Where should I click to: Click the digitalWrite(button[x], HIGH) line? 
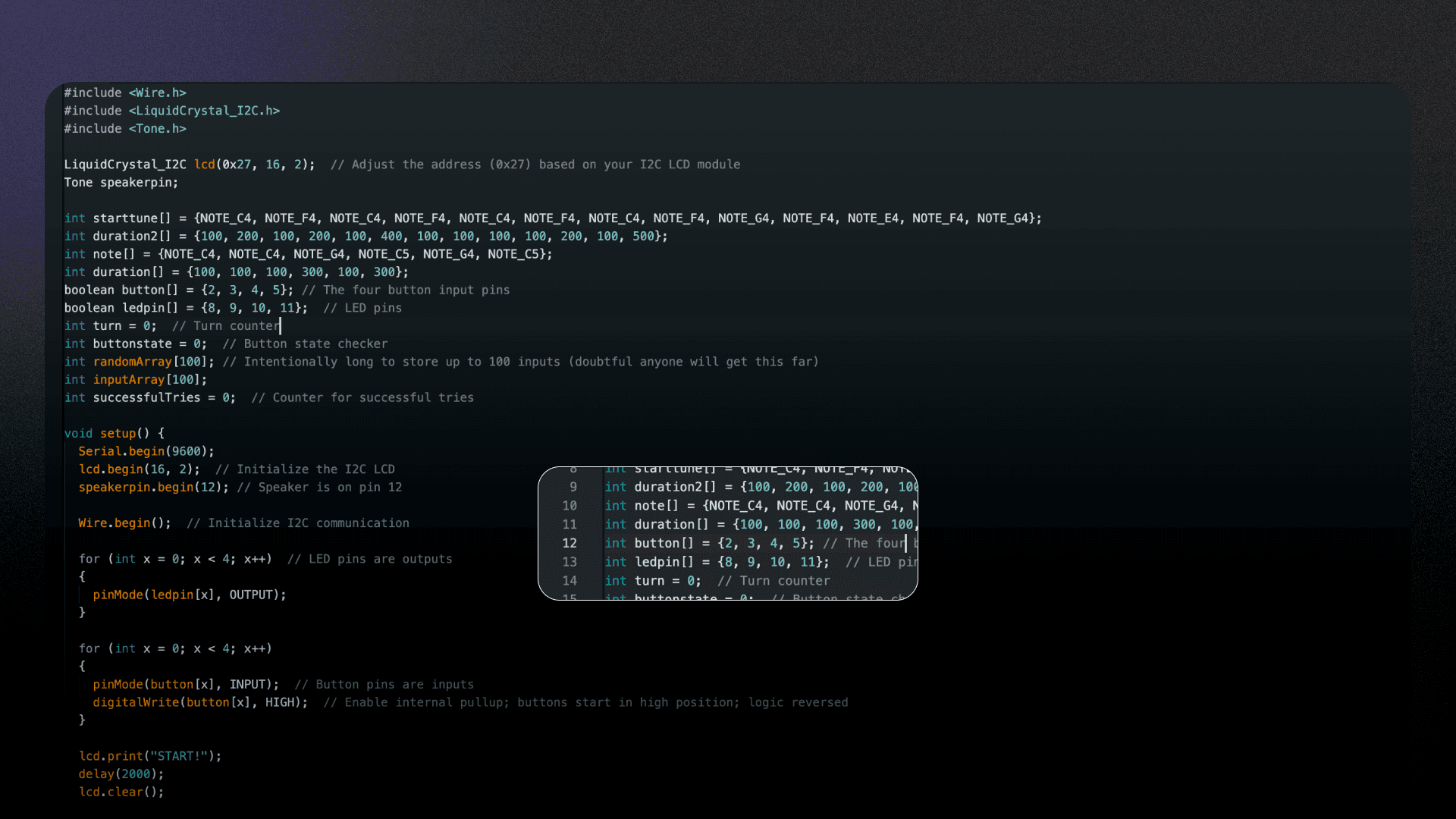[x=200, y=703]
